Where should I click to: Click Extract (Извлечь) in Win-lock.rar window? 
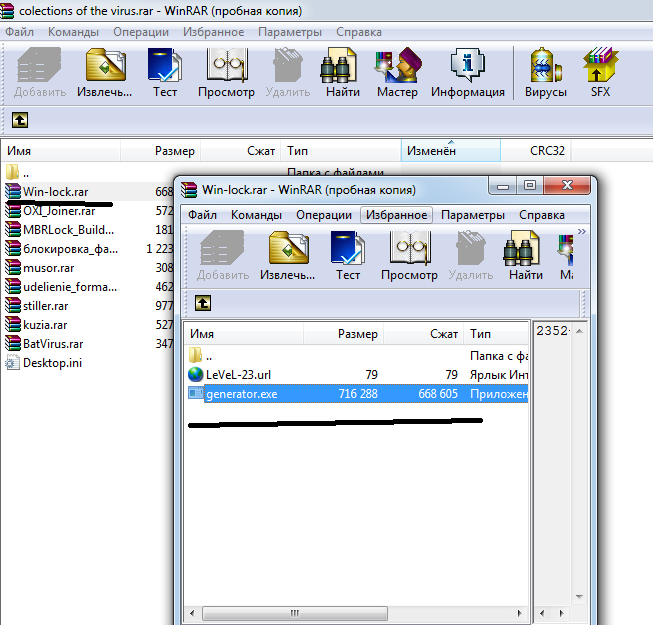(x=288, y=256)
